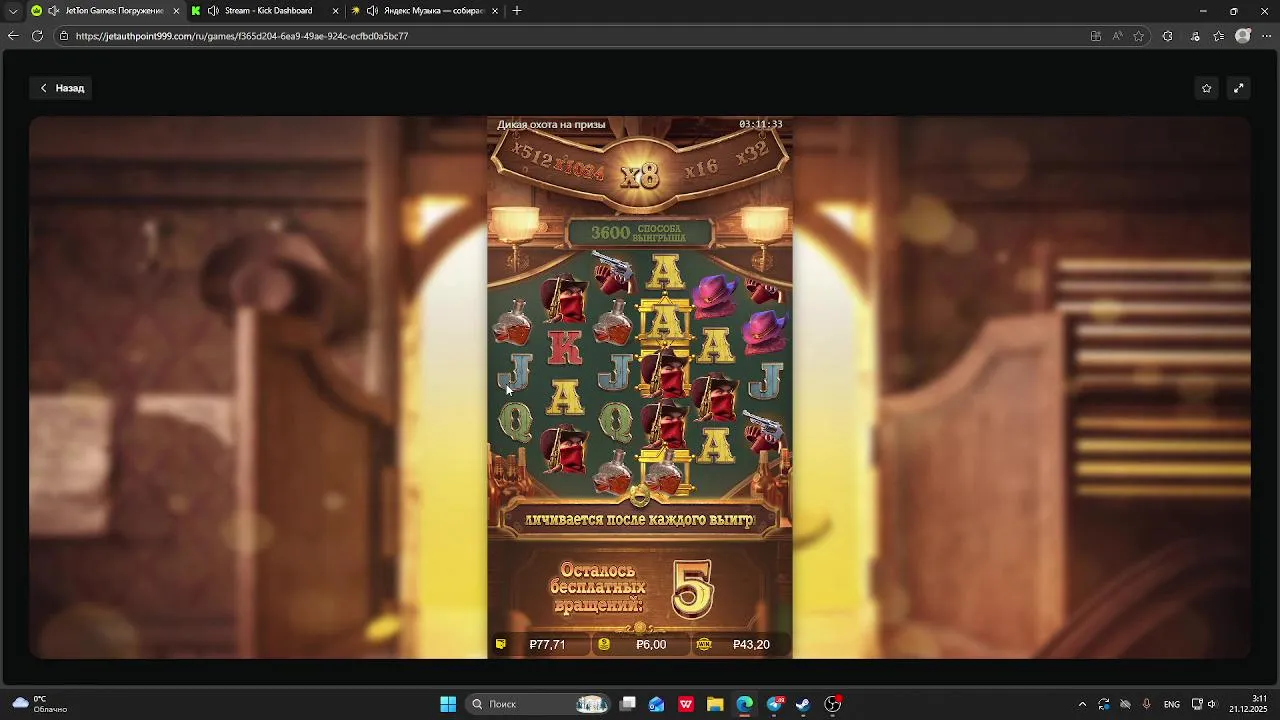Screen dimensions: 1280x720
Task: Open OBS Studio from the taskbar
Action: pos(833,704)
